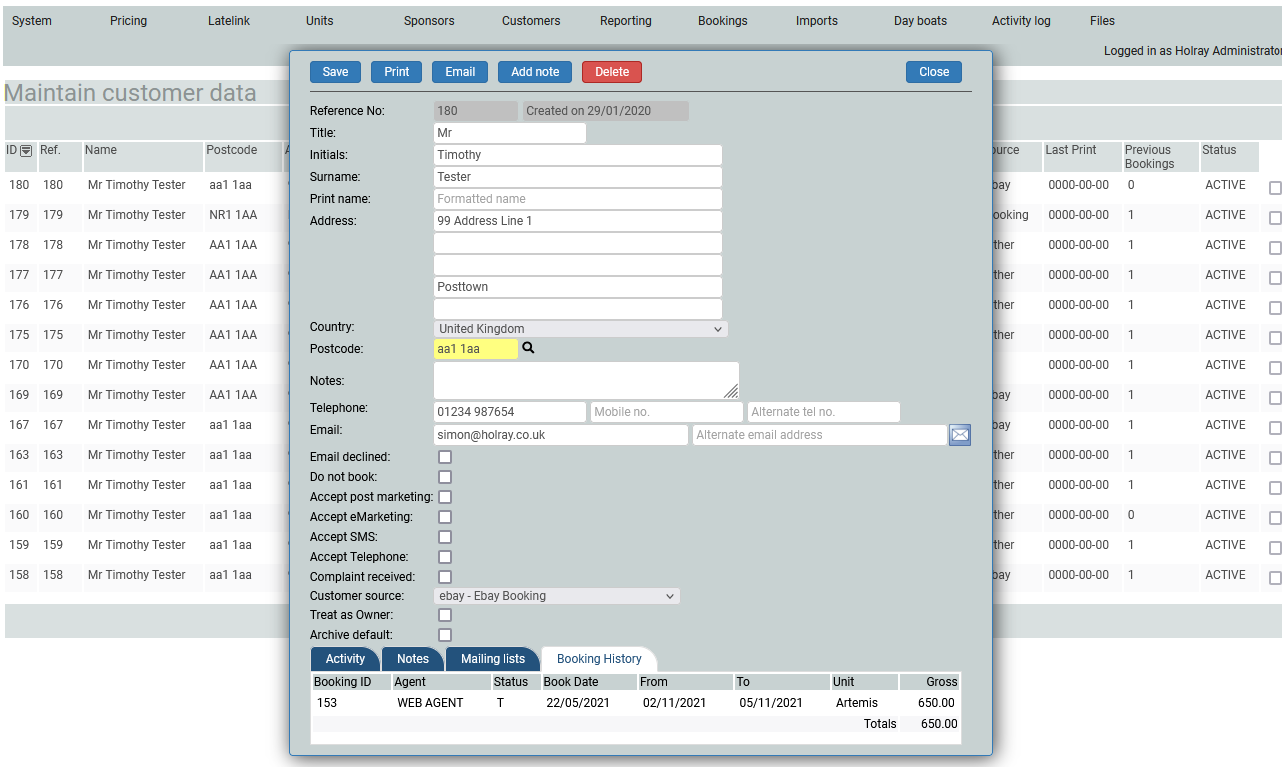The width and height of the screenshot is (1282, 767).
Task: Open the Bookings menu
Action: [x=722, y=21]
